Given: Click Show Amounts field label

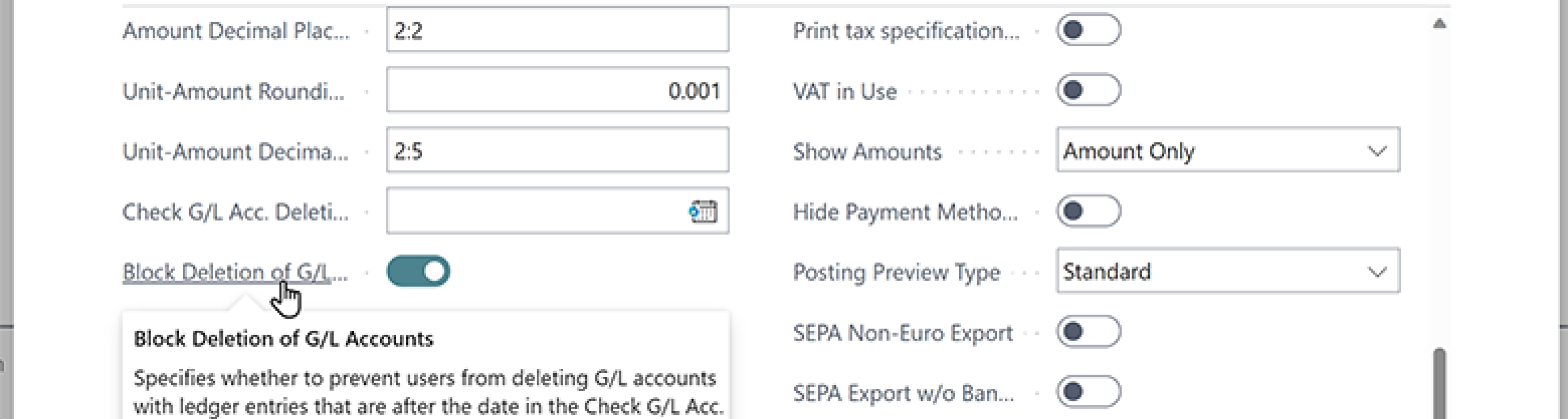Looking at the screenshot, I should (x=867, y=151).
